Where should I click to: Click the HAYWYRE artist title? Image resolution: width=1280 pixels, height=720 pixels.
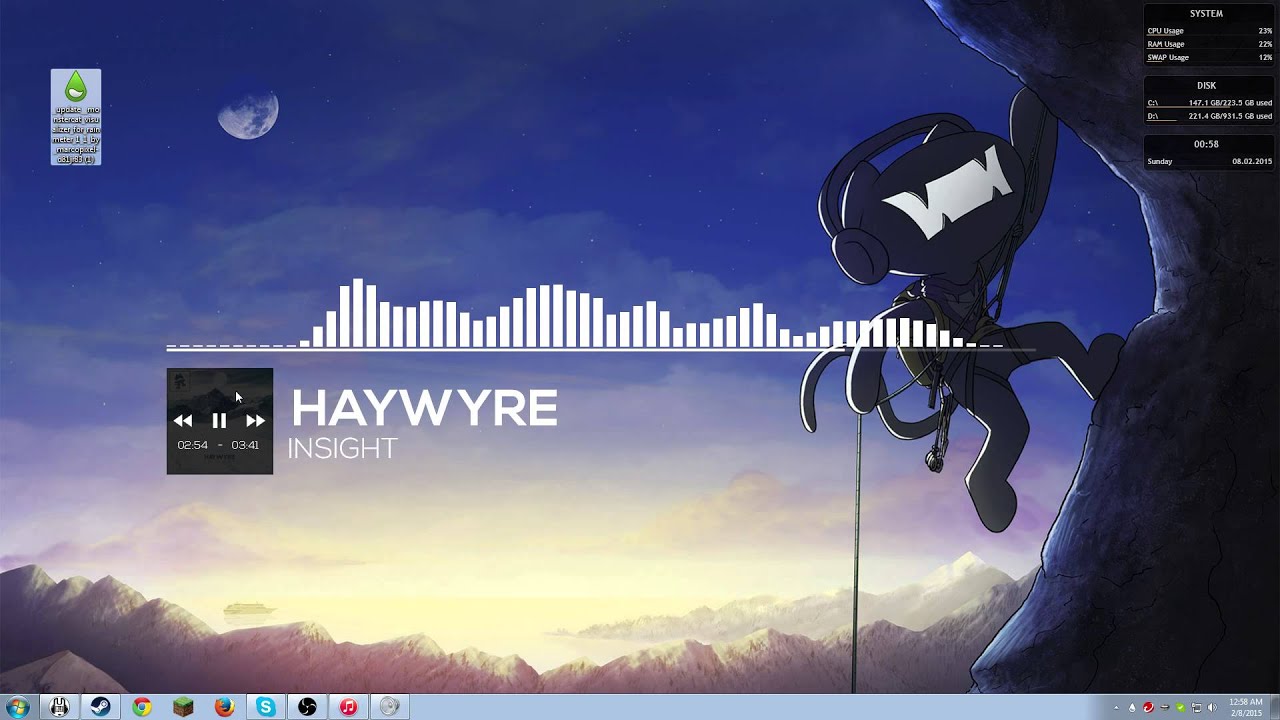coord(424,409)
